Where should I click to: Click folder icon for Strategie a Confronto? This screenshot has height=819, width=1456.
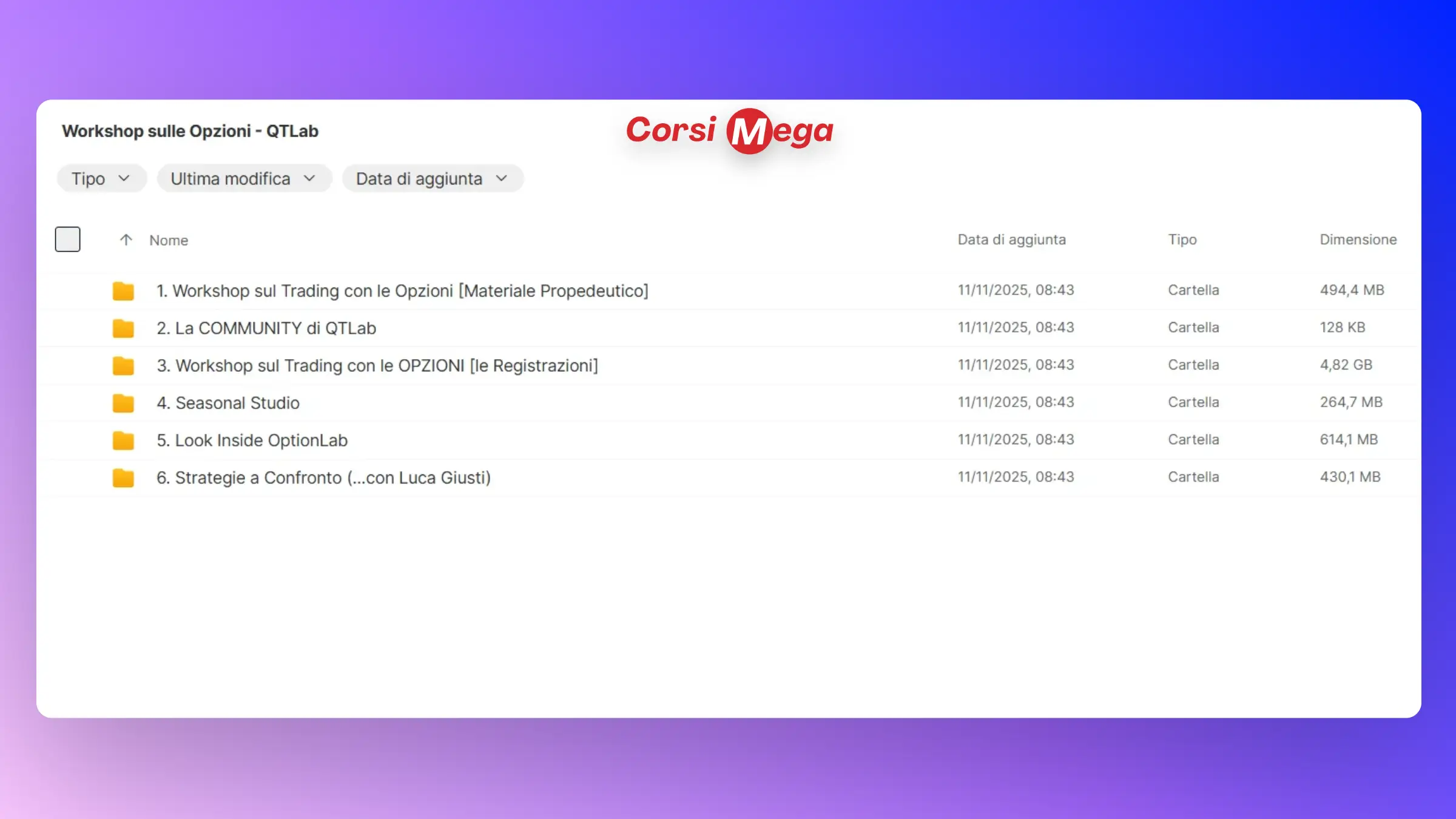coord(123,478)
